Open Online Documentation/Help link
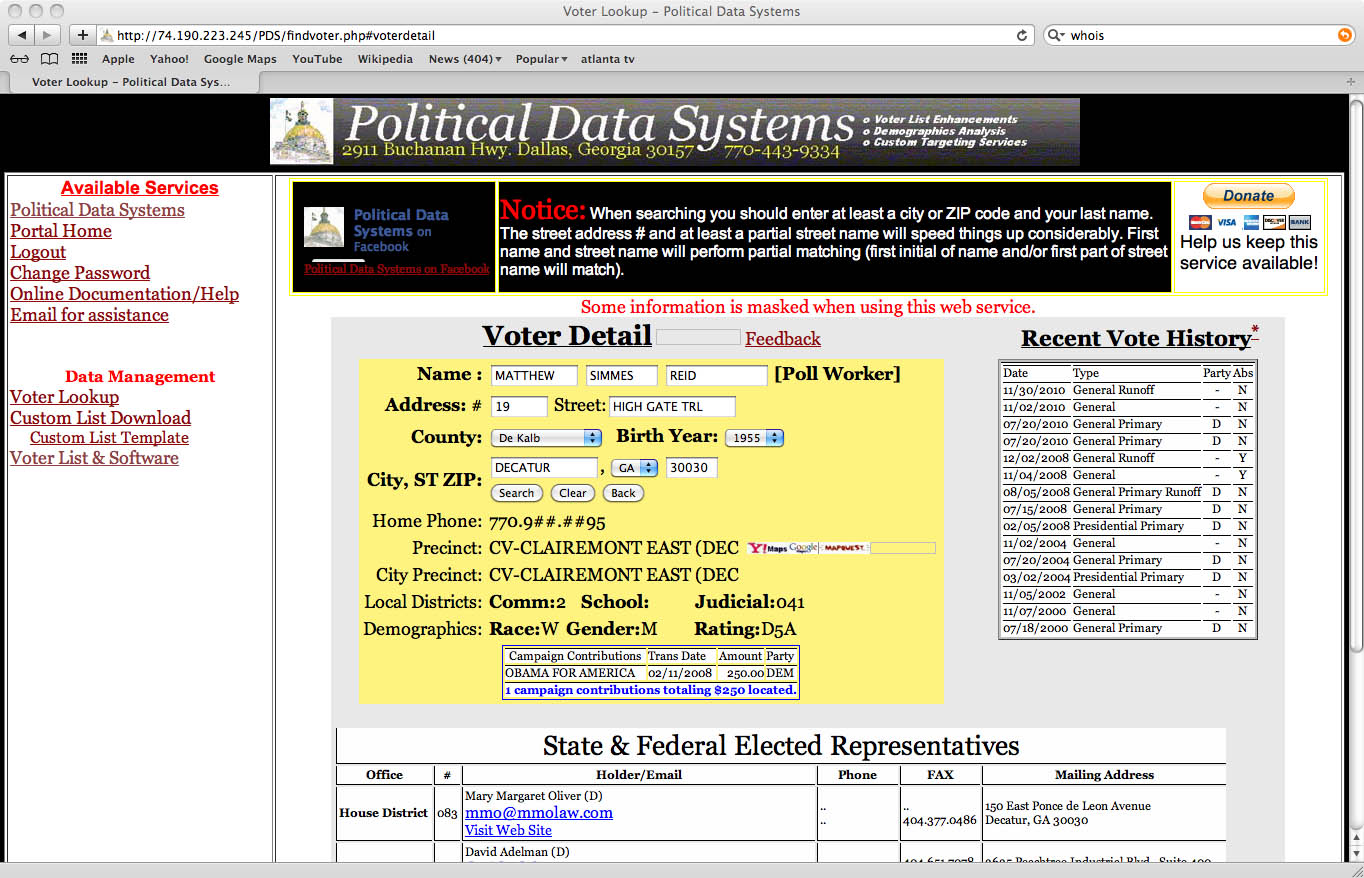 pos(125,294)
